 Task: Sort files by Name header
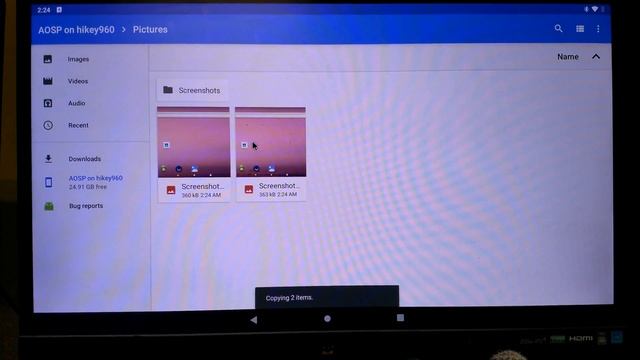pos(568,57)
